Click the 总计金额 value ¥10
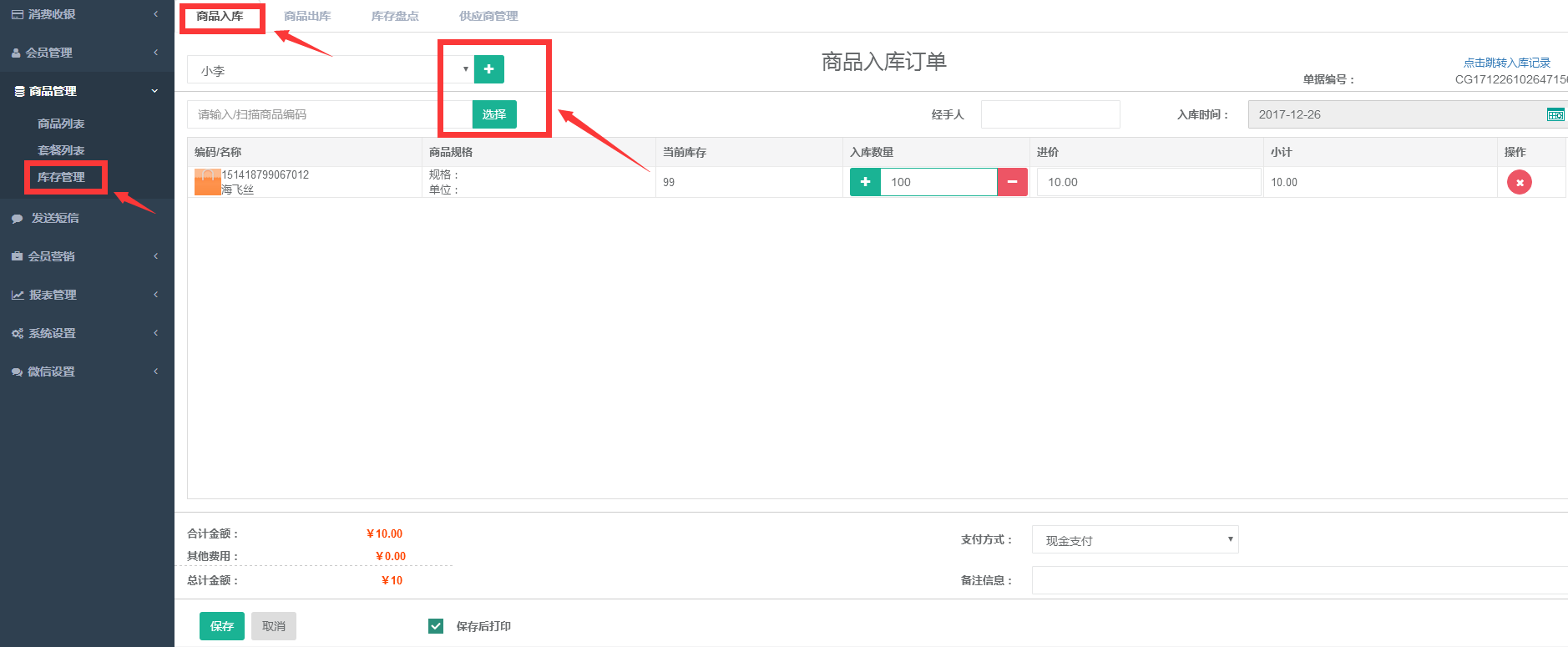The width and height of the screenshot is (1568, 647). click(392, 580)
